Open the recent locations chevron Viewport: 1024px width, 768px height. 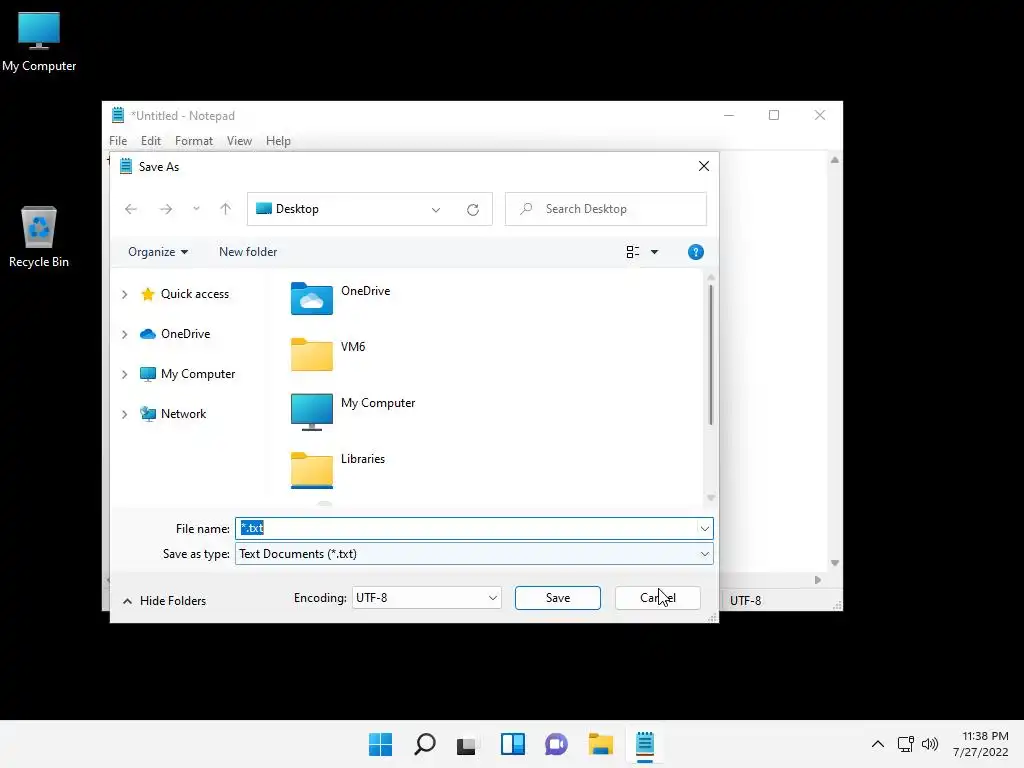click(196, 209)
